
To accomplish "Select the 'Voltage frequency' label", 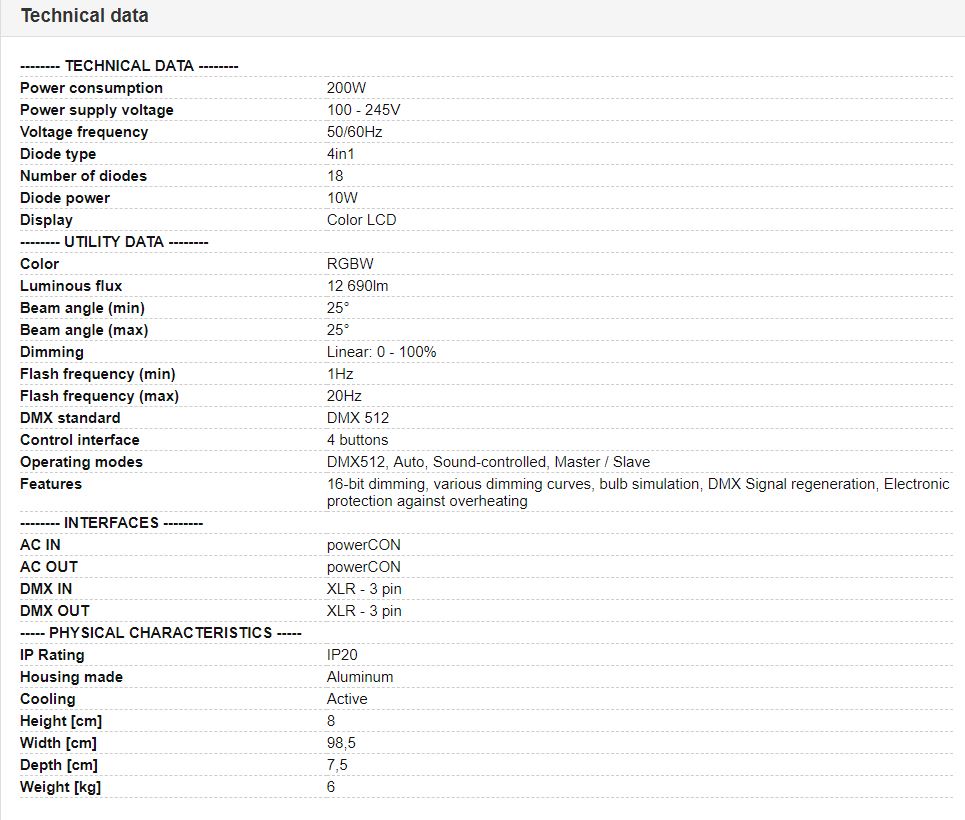I will pyautogui.click(x=84, y=132).
